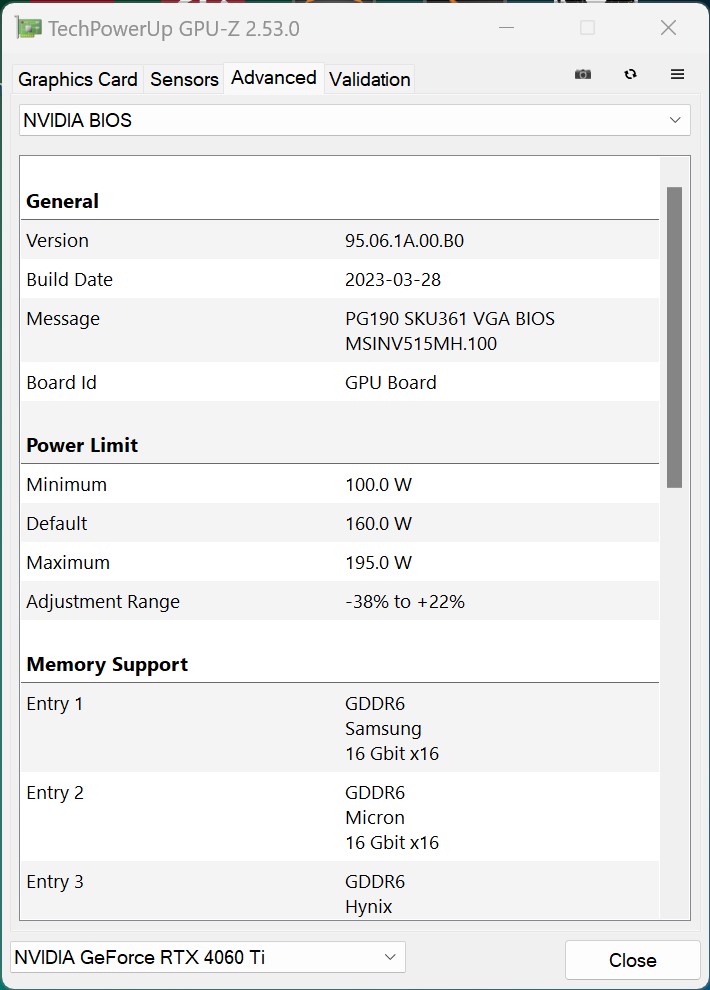Click the Build Date row
The width and height of the screenshot is (710, 990).
tap(340, 279)
